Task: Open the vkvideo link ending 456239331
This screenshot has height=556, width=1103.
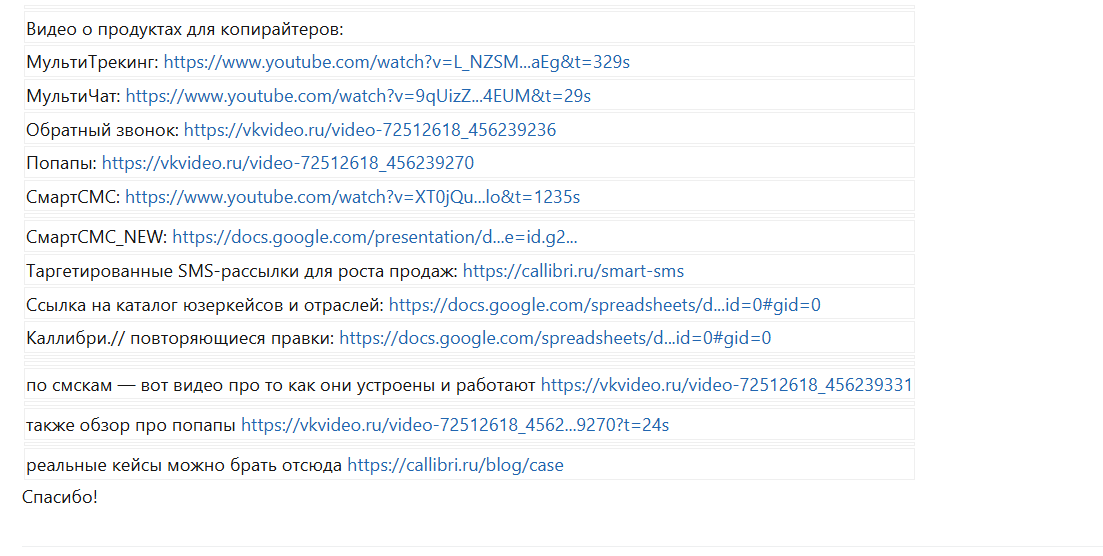Action: (727, 385)
